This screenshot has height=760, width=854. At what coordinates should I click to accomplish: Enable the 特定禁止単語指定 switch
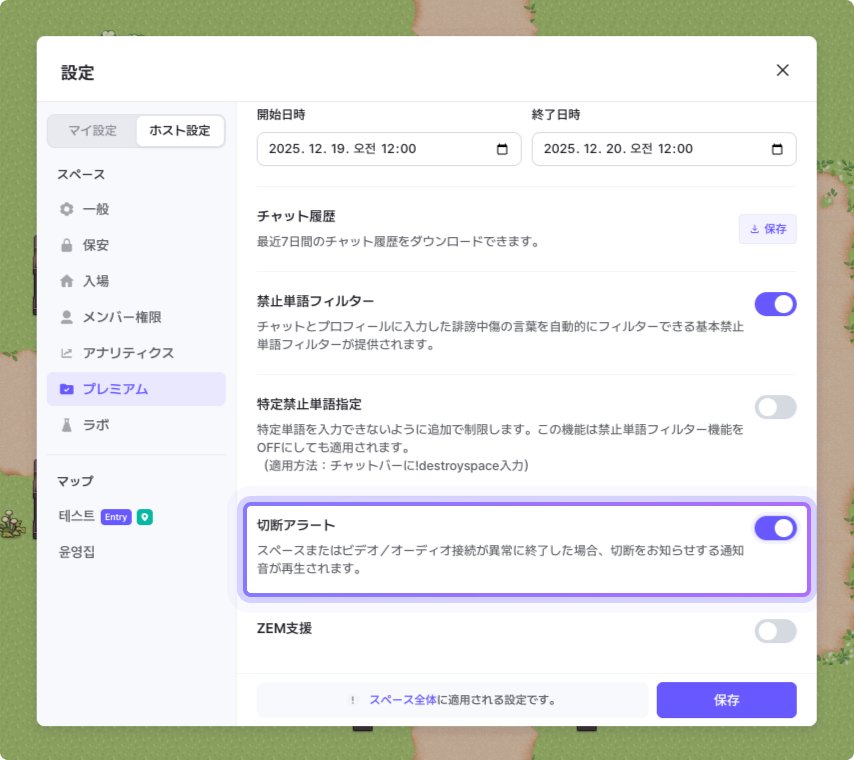point(775,407)
